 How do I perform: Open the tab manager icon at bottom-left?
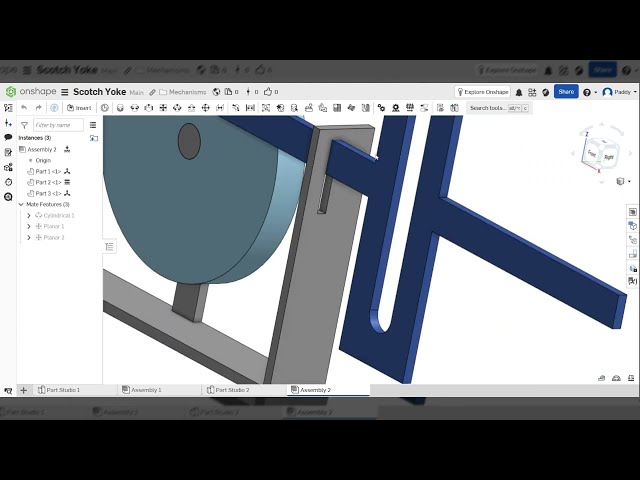click(x=8, y=391)
